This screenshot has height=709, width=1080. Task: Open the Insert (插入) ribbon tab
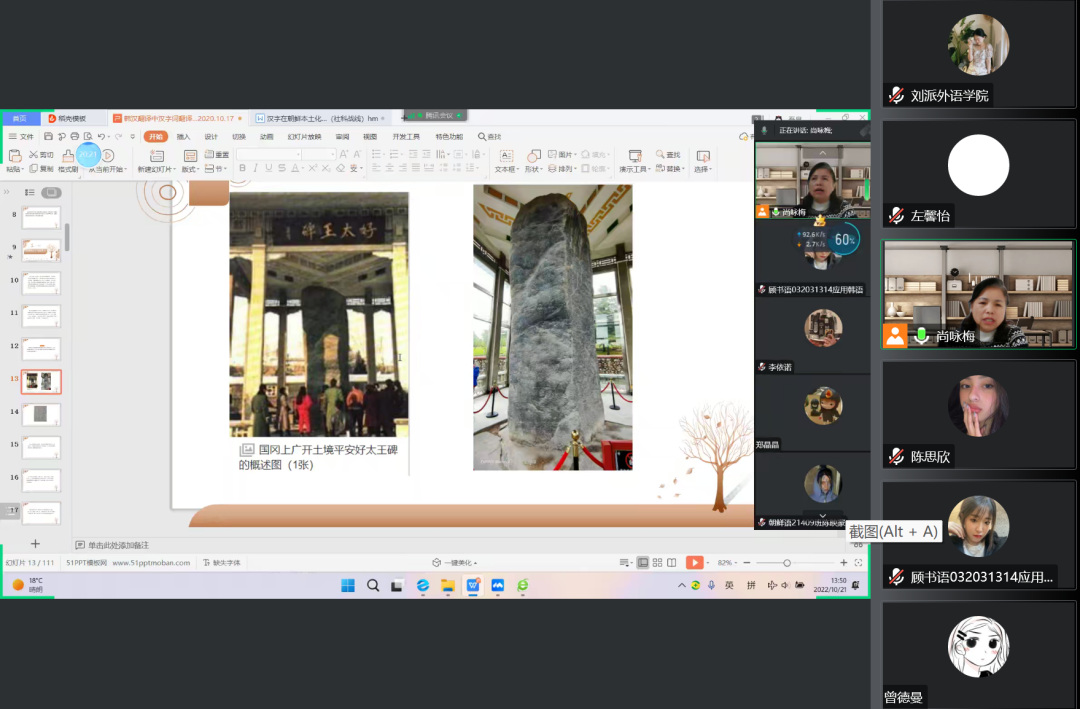coord(184,136)
